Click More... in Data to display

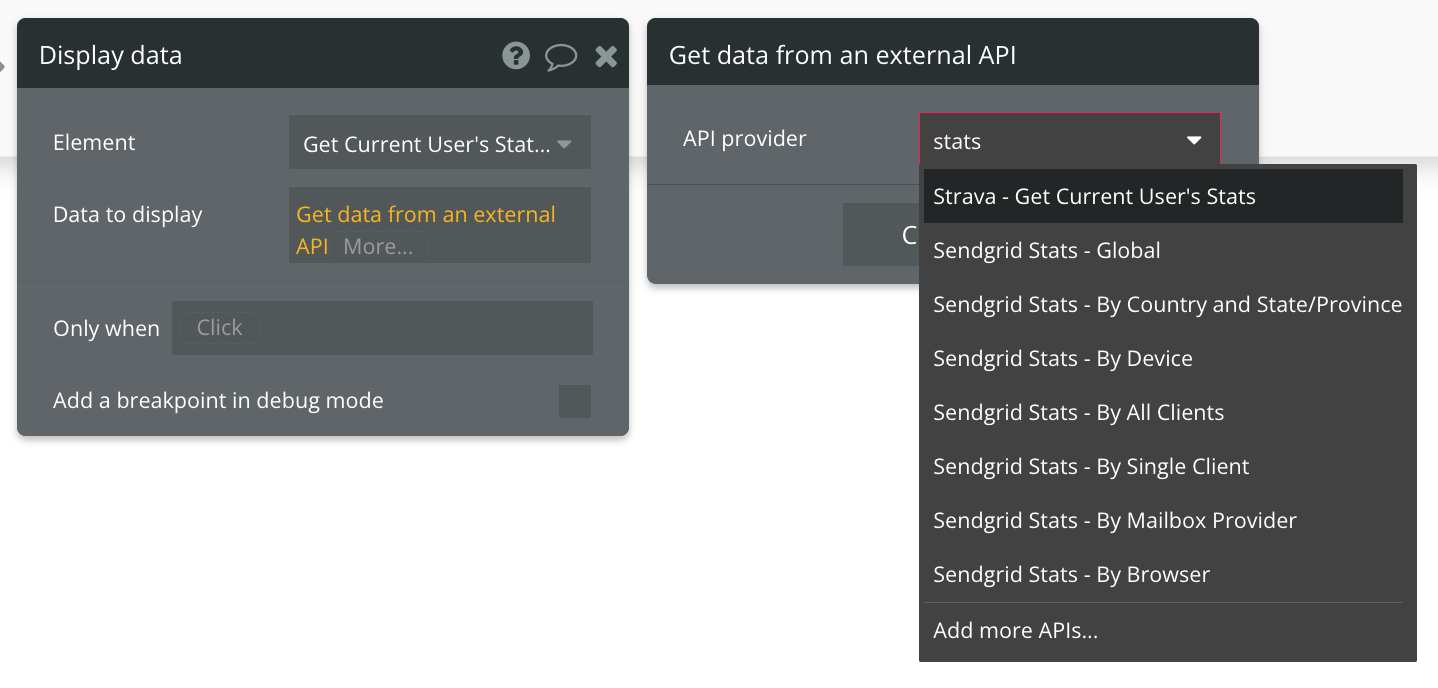[378, 247]
